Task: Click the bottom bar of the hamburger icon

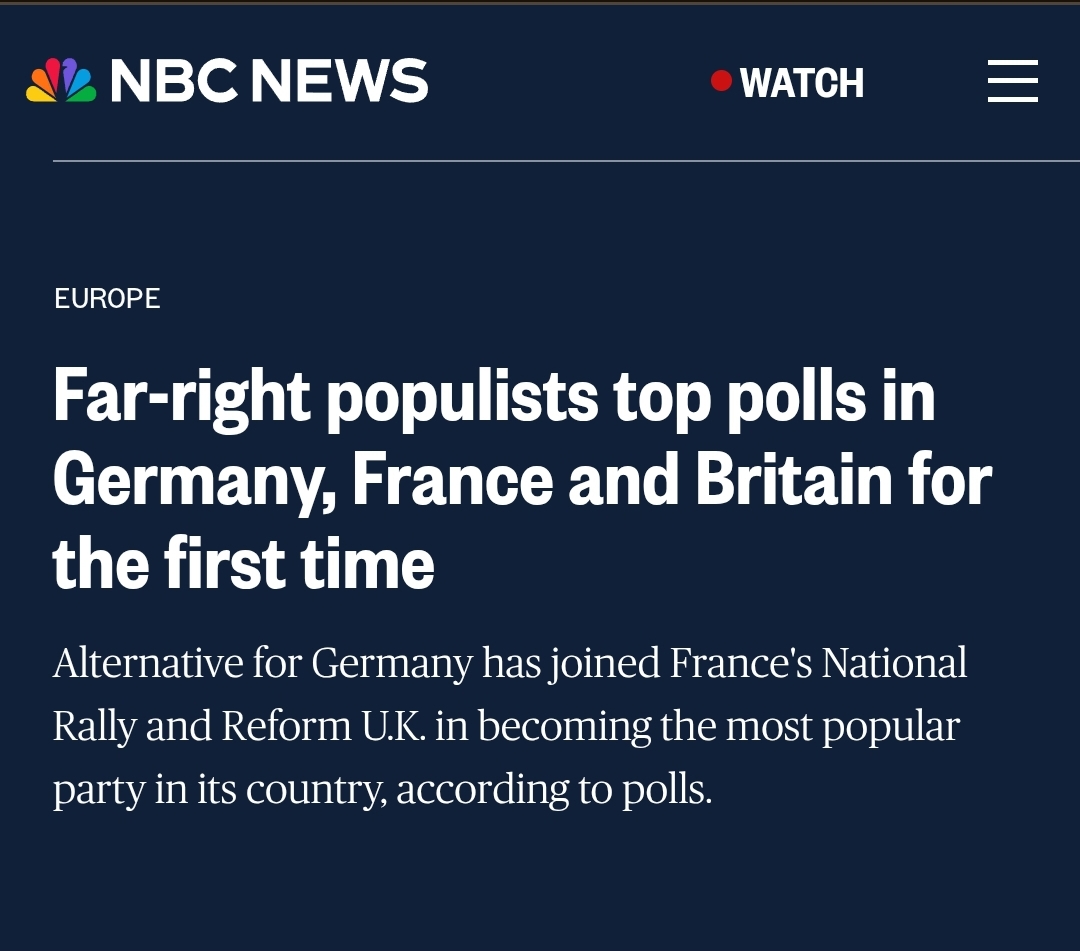Action: coord(1012,101)
